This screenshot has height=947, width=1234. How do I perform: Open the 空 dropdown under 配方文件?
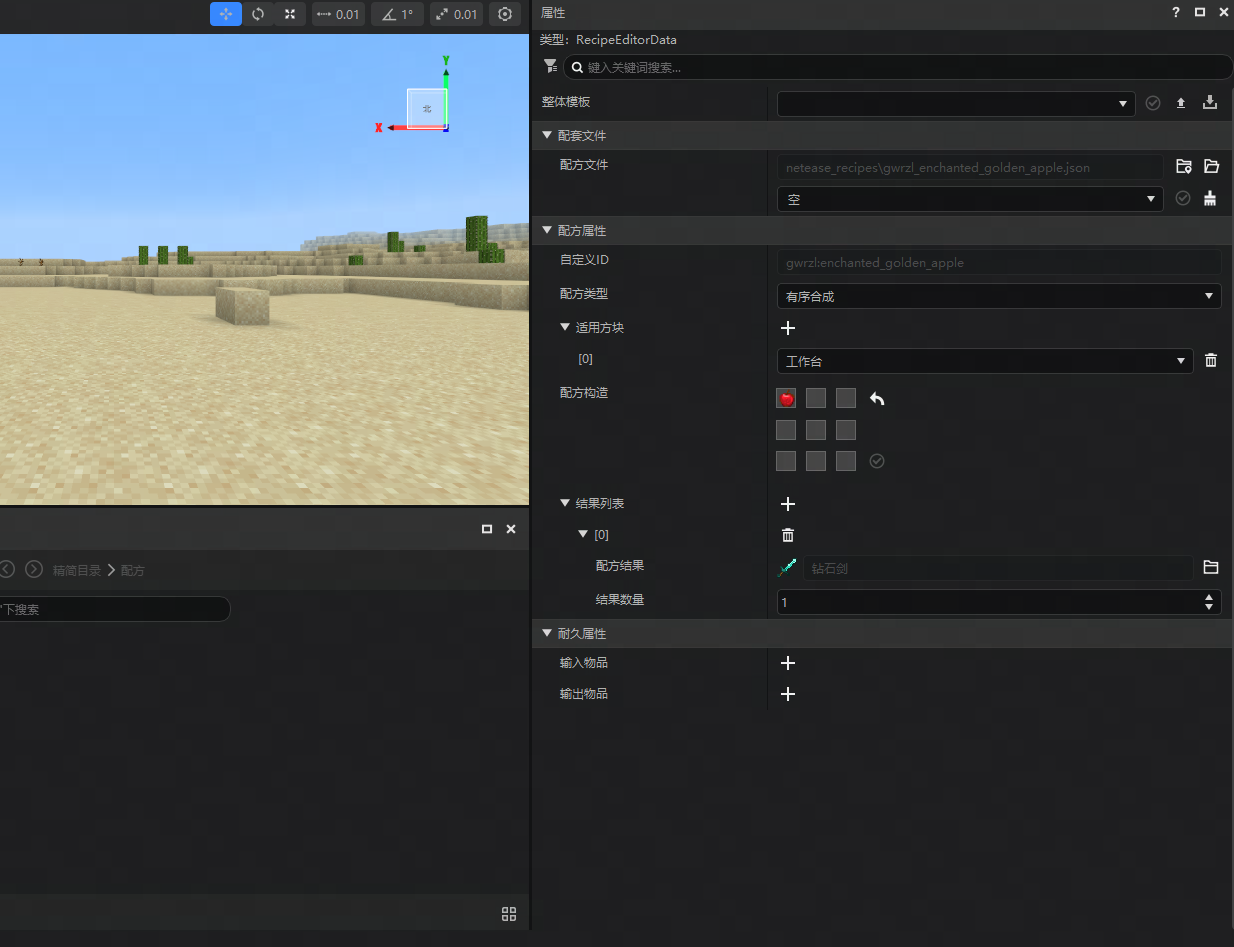pyautogui.click(x=970, y=199)
